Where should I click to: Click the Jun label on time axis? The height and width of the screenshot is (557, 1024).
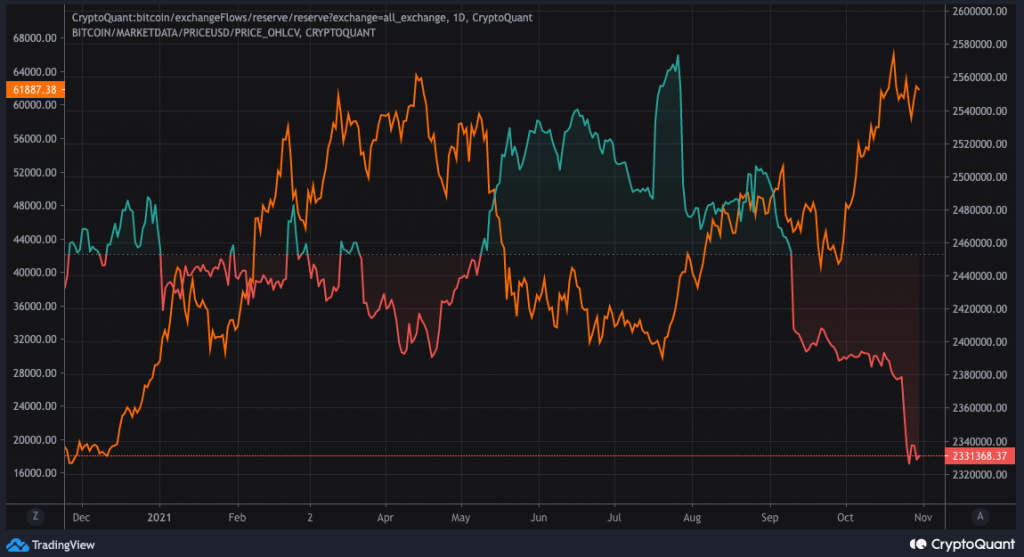point(539,517)
